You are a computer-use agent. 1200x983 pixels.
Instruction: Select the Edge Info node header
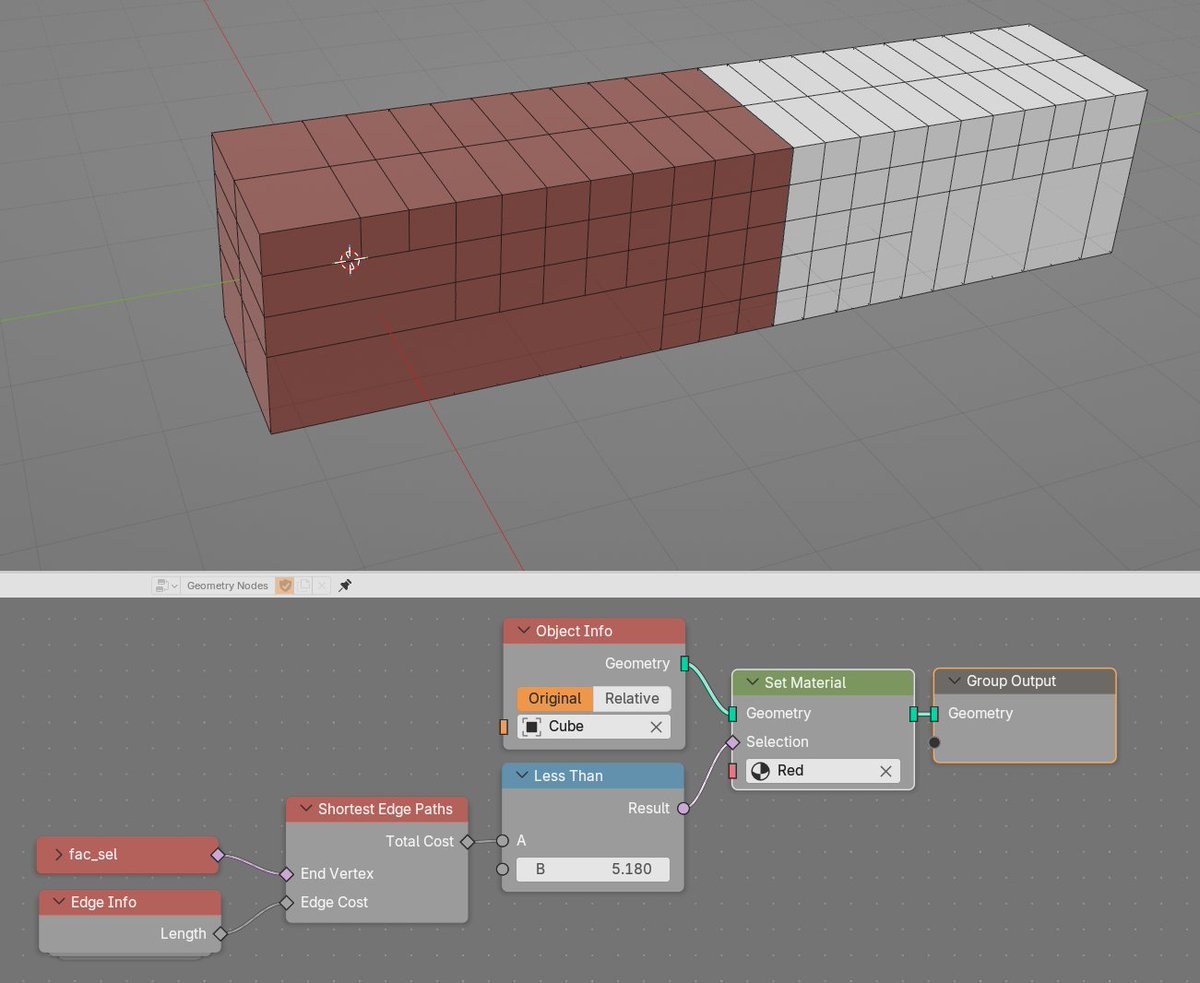coord(130,902)
